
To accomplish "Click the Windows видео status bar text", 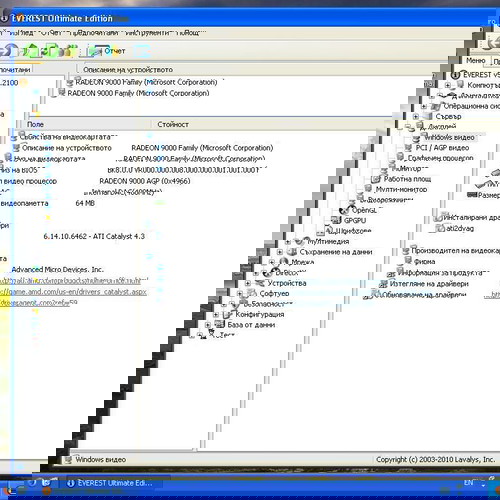I will coord(101,460).
